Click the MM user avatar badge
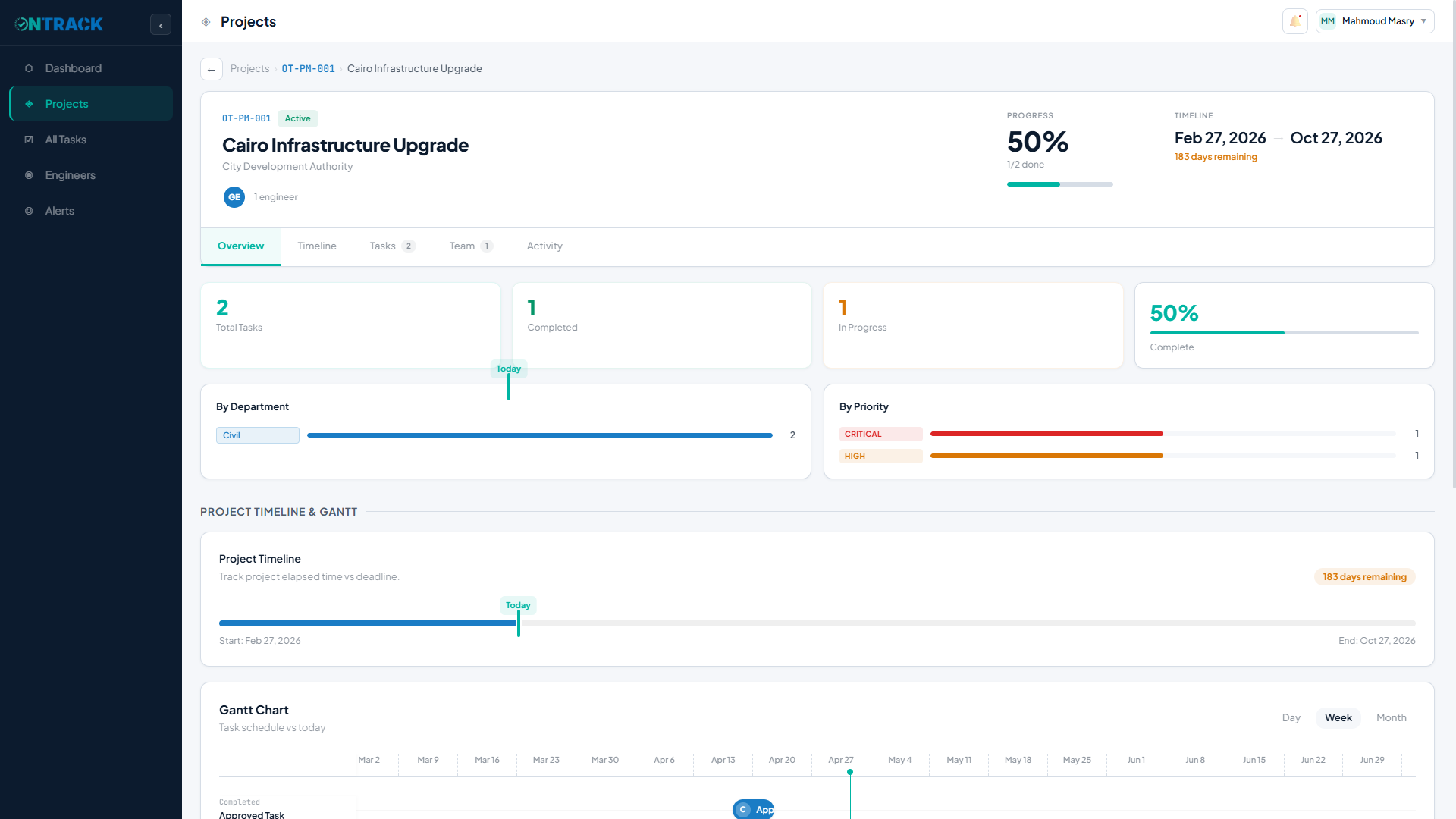The width and height of the screenshot is (1456, 819). coord(1328,21)
